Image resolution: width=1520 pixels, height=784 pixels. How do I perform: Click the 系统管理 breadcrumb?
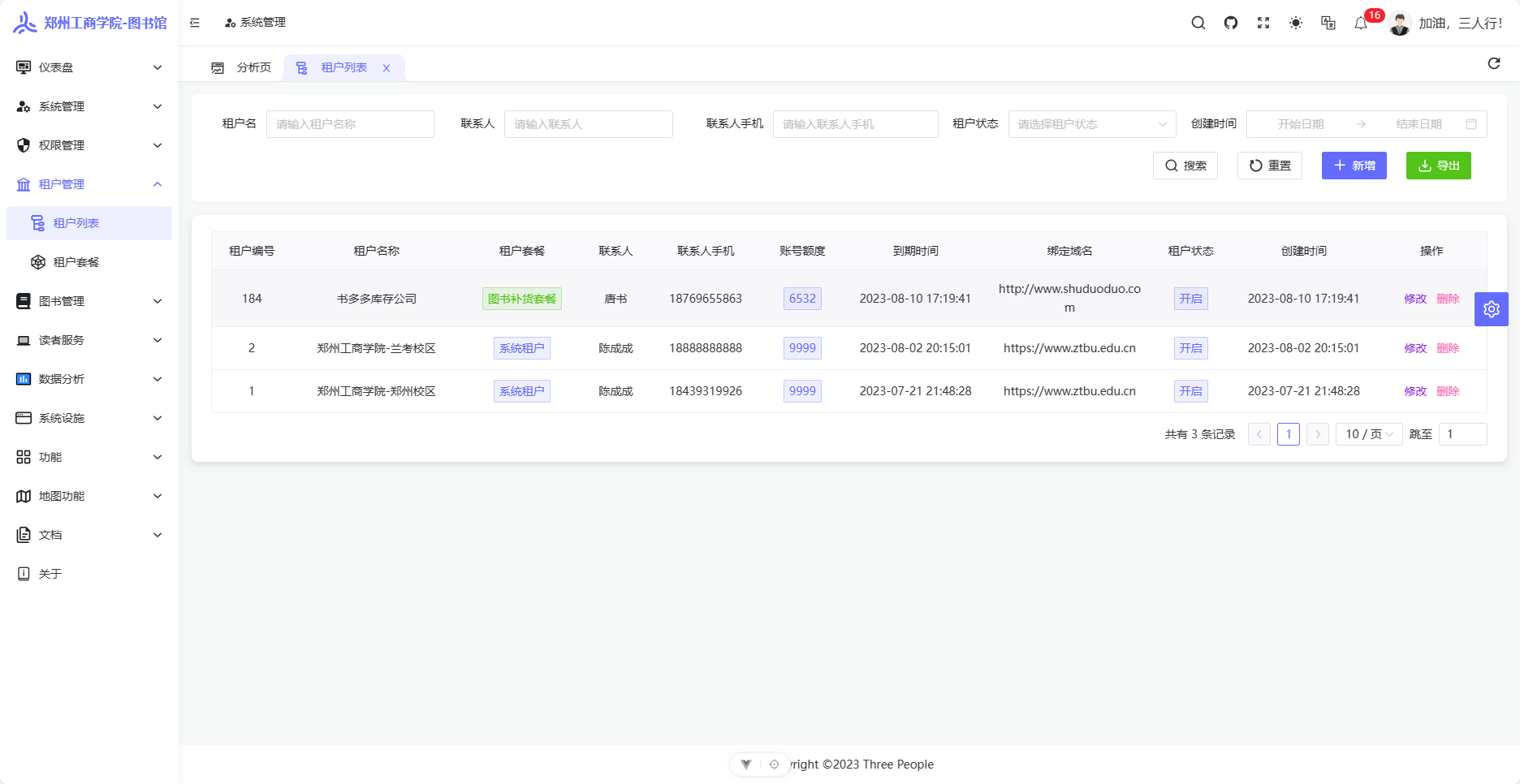255,23
